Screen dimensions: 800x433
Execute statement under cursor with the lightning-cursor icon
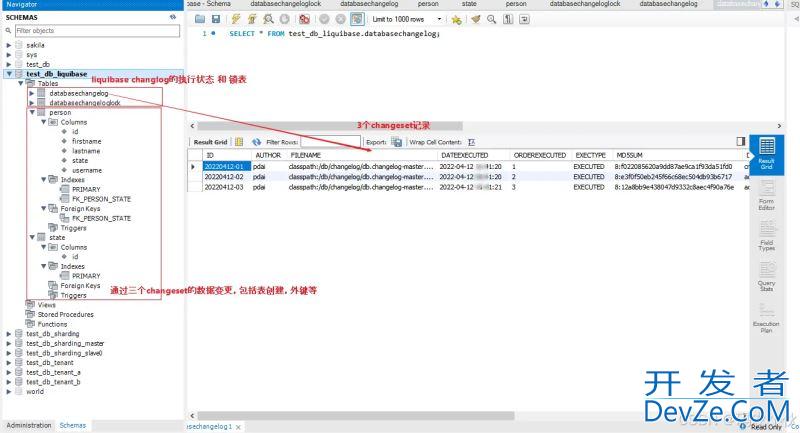[252, 19]
